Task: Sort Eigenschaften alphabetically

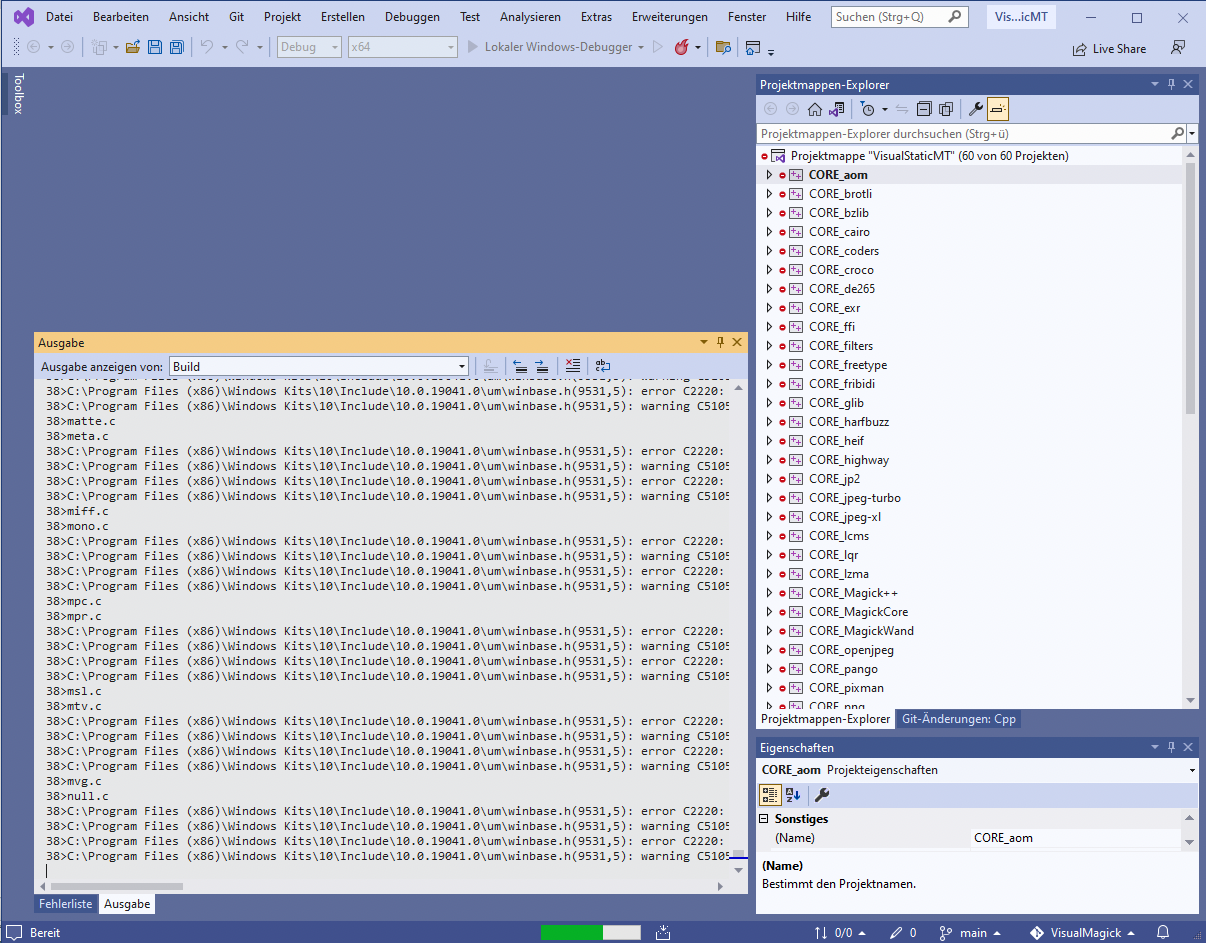Action: (x=793, y=795)
